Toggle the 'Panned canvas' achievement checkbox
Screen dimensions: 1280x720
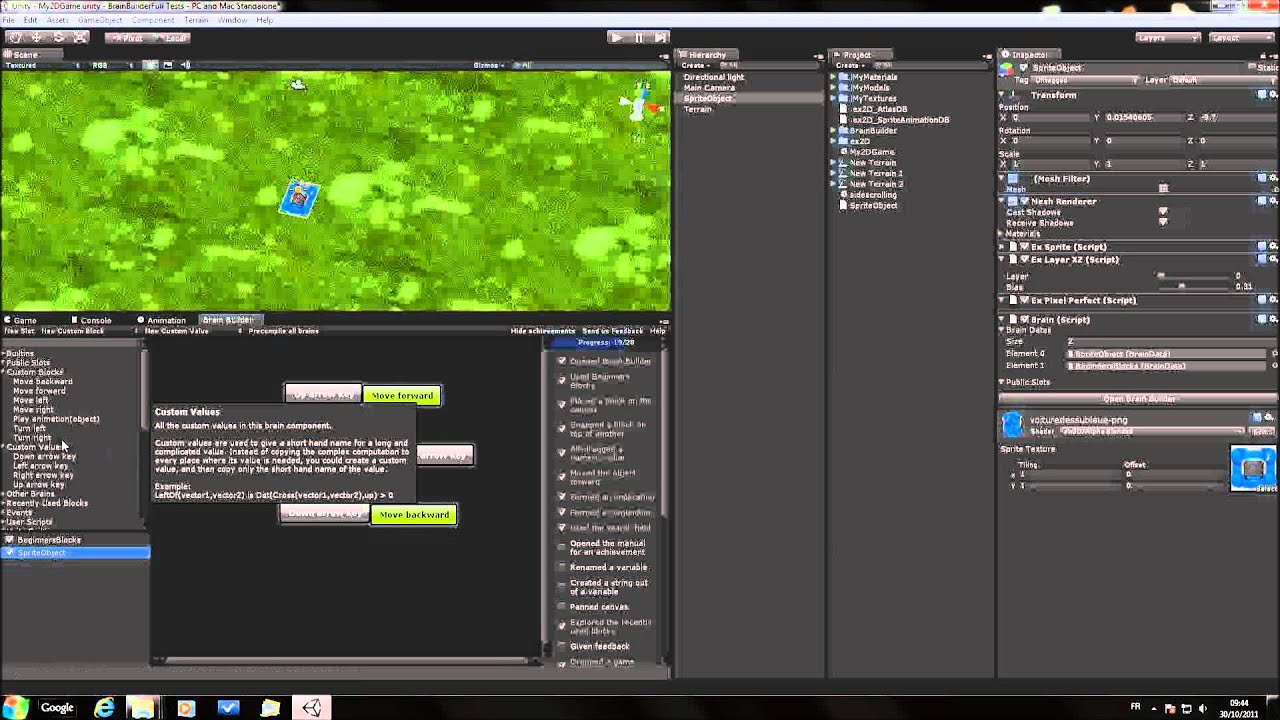coord(561,607)
